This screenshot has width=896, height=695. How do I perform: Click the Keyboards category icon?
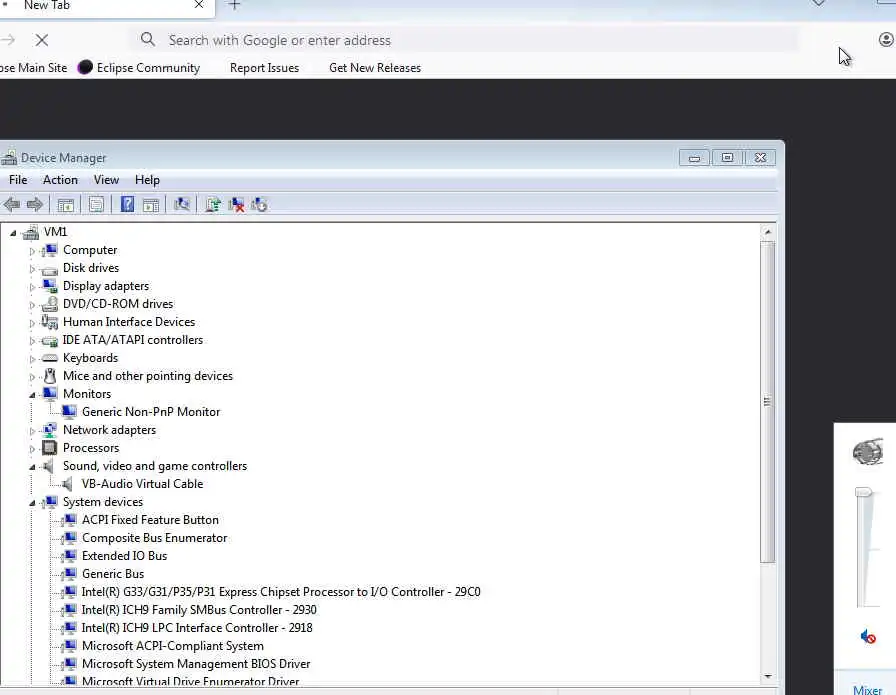click(x=50, y=358)
